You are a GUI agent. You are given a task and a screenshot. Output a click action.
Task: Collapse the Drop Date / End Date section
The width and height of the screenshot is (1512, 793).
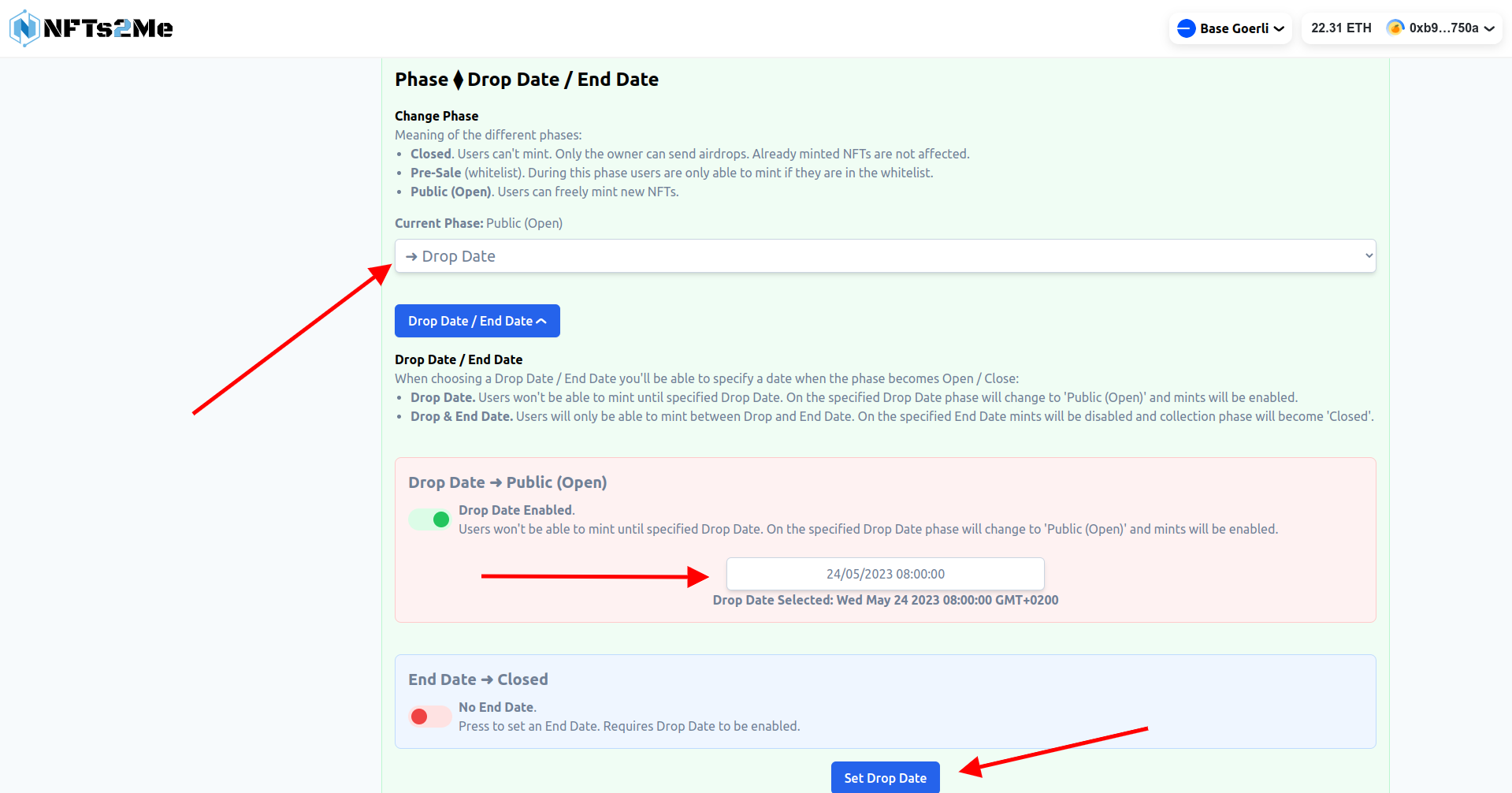pos(477,321)
